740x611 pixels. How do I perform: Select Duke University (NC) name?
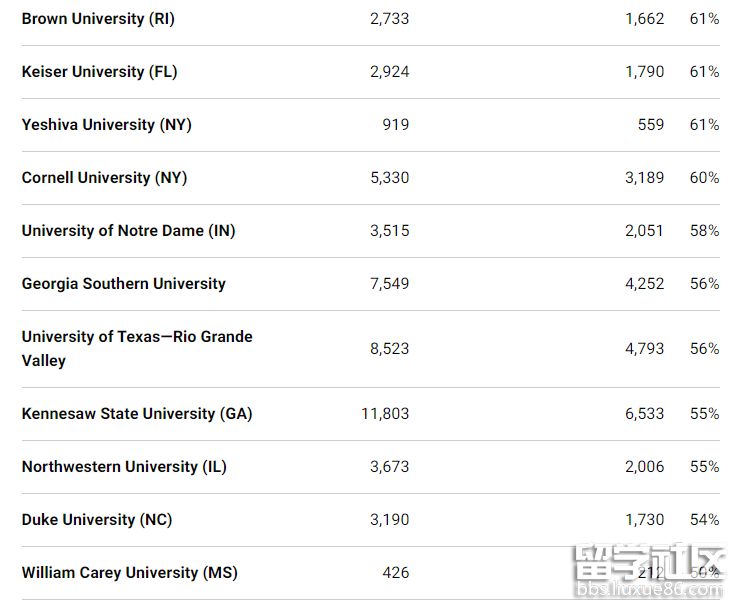click(x=97, y=520)
